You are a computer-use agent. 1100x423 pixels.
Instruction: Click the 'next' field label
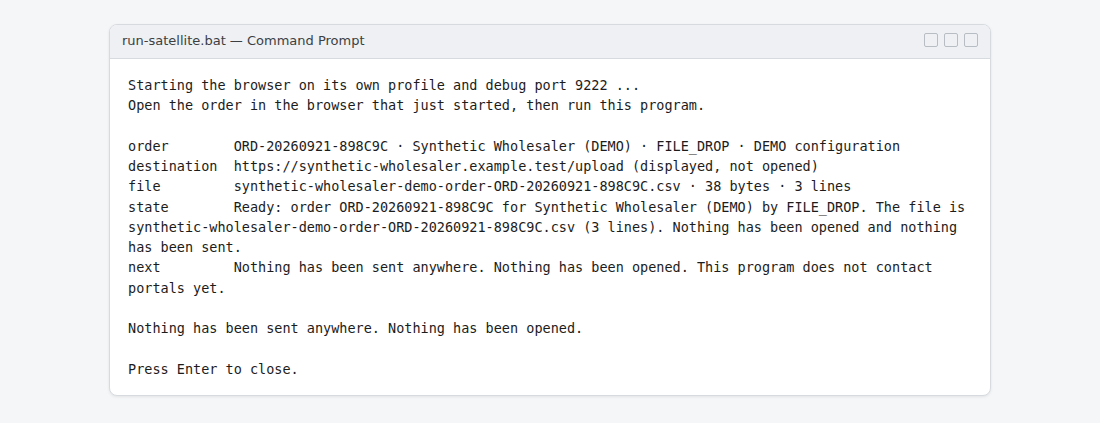[144, 267]
